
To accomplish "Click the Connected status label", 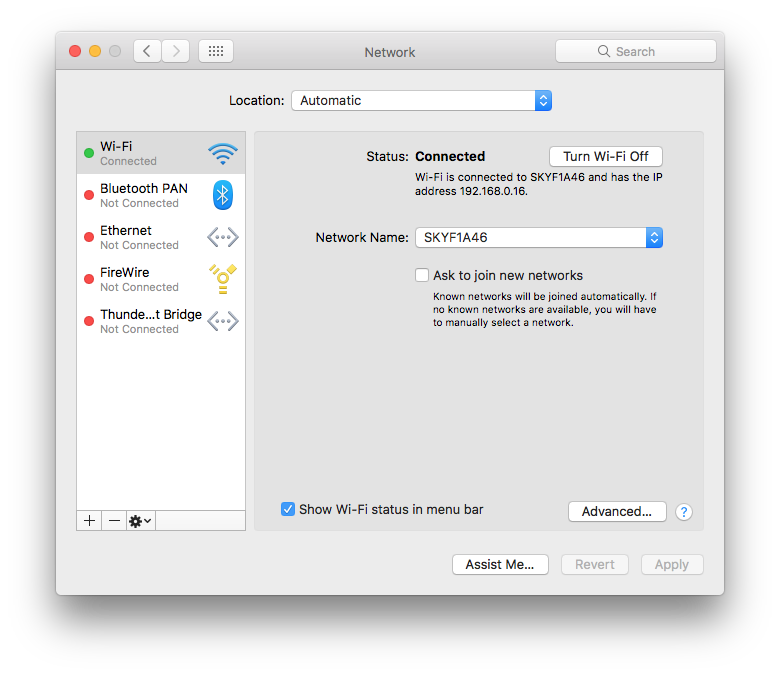I will (x=450, y=157).
